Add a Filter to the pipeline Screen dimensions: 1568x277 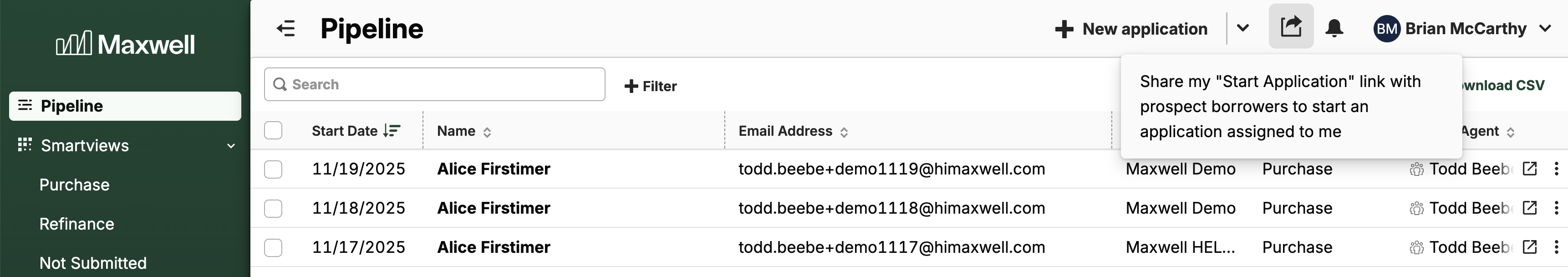coord(650,87)
